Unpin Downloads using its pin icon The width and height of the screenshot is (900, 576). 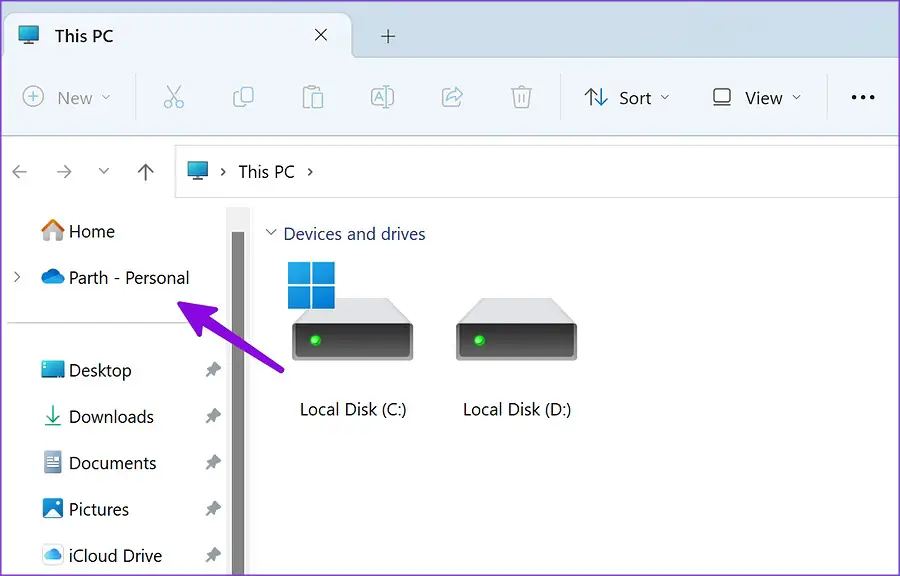[x=212, y=417]
